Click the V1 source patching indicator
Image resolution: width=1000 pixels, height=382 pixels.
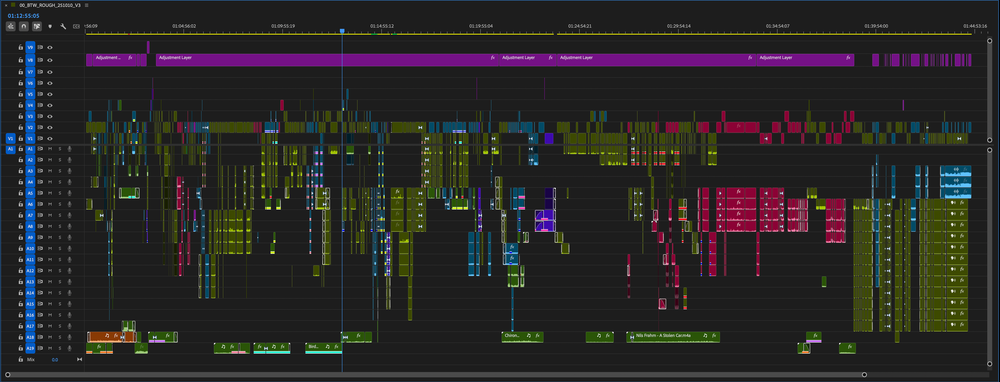coord(10,138)
